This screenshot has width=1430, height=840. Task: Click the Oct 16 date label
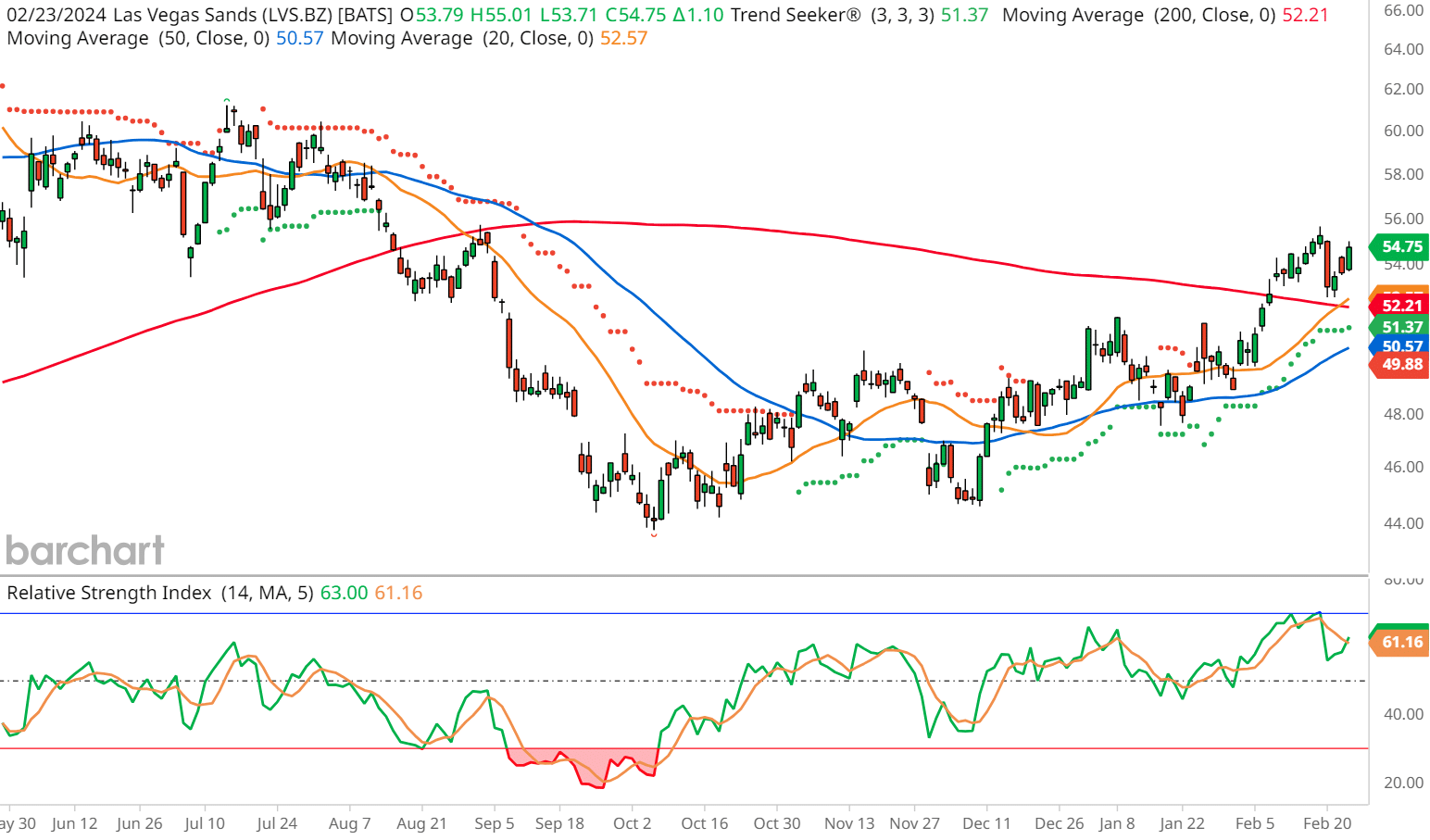point(705,823)
